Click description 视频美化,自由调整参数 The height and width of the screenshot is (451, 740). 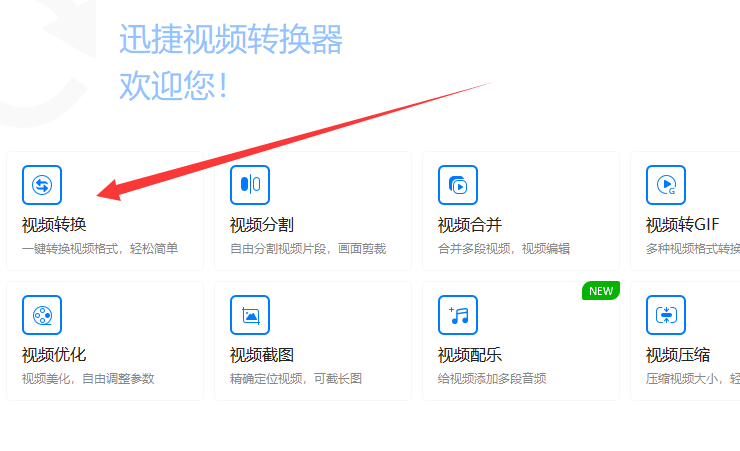[x=88, y=379]
